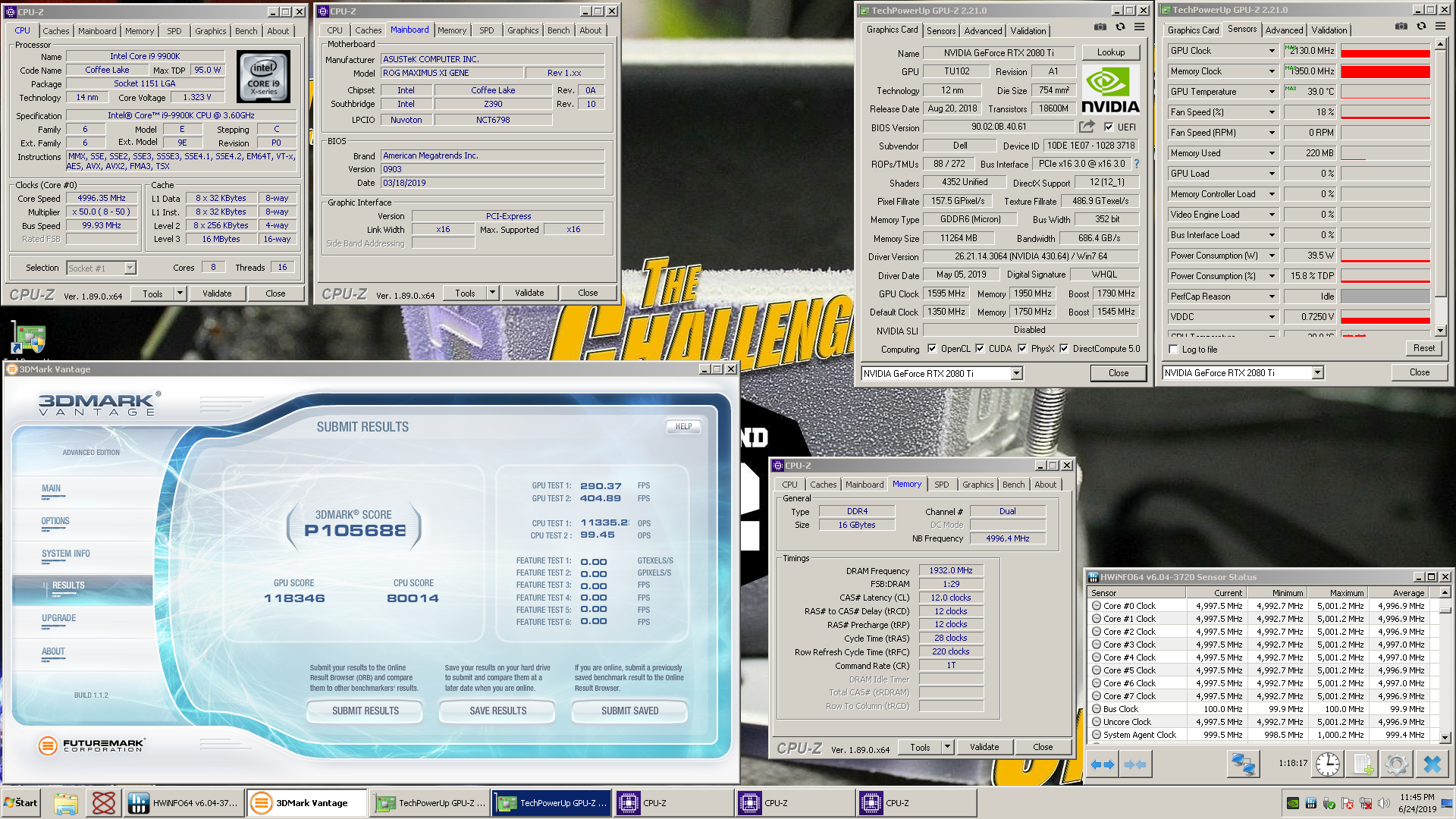Click the red atom icon on taskbar

[x=104, y=803]
